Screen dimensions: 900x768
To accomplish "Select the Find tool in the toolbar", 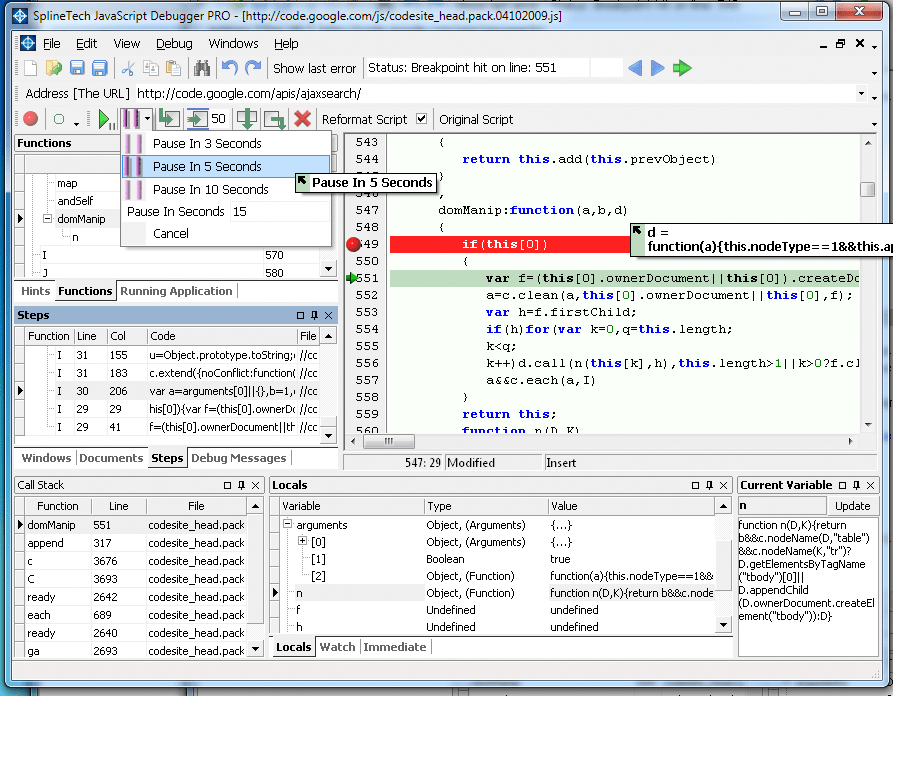I will (204, 68).
